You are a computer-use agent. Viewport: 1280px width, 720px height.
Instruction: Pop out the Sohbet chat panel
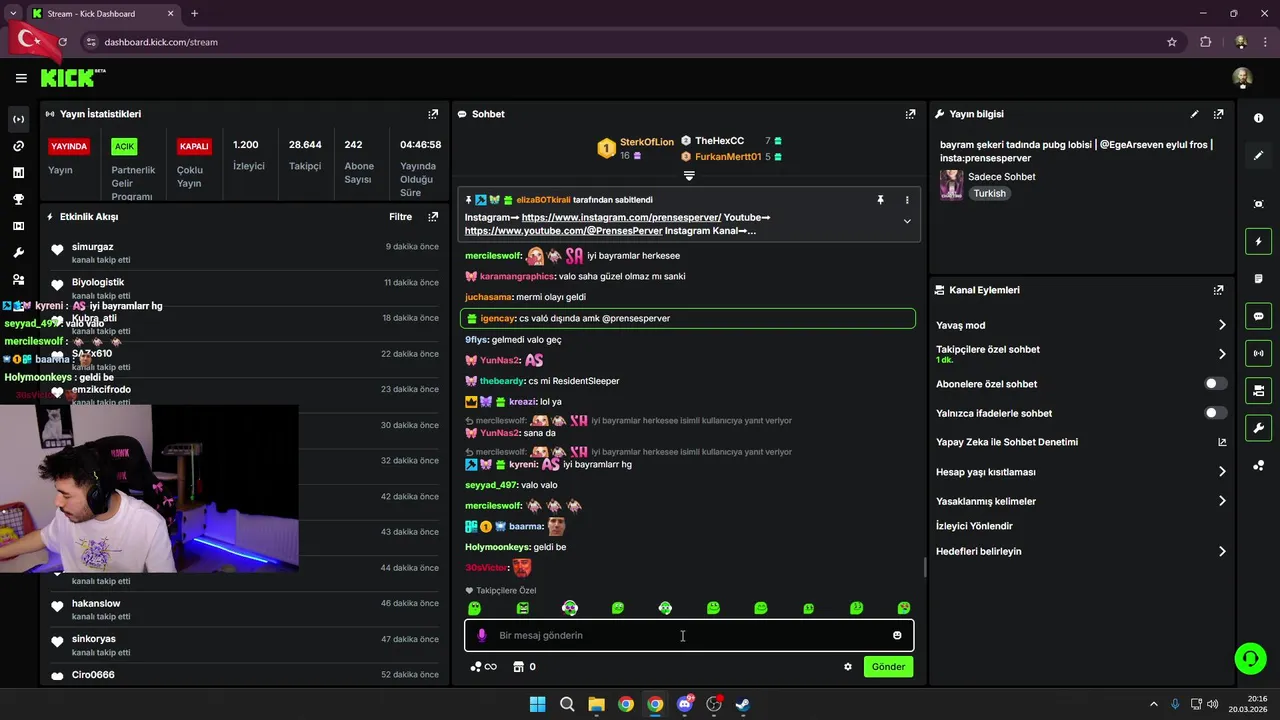pyautogui.click(x=910, y=114)
